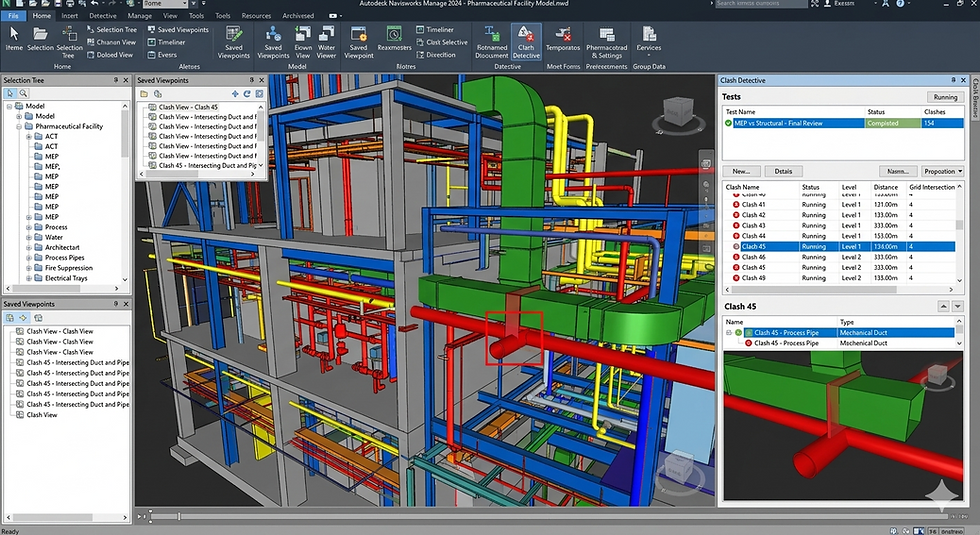Click the Print icon in quick access toolbar
This screenshot has height=535, width=980.
tap(69, 4)
